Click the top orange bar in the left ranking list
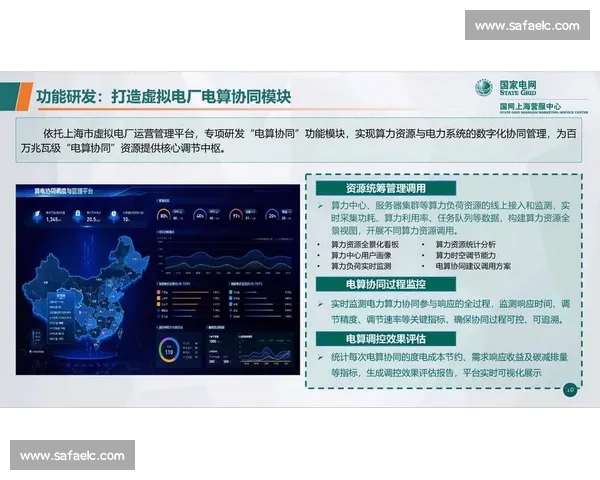The image size is (600, 480). point(190,292)
